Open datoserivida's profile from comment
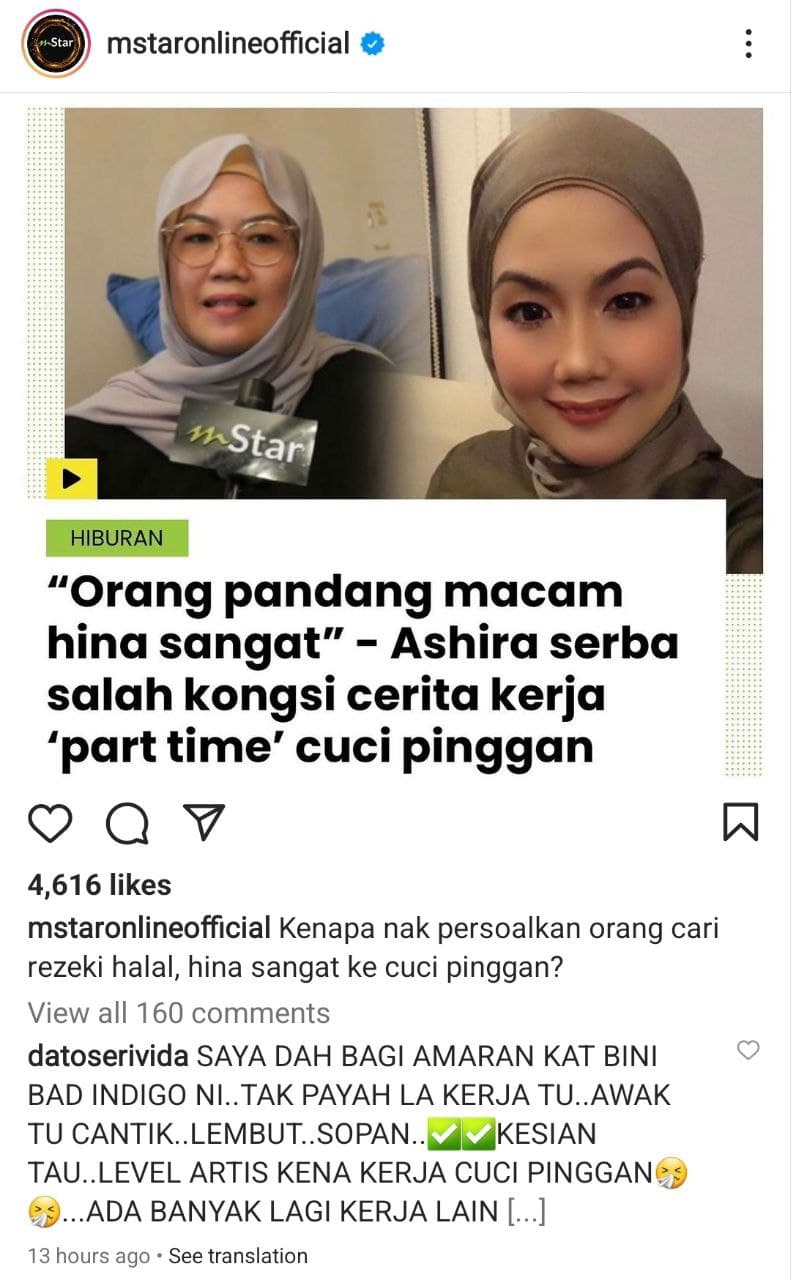The image size is (791, 1280). (x=110, y=1057)
